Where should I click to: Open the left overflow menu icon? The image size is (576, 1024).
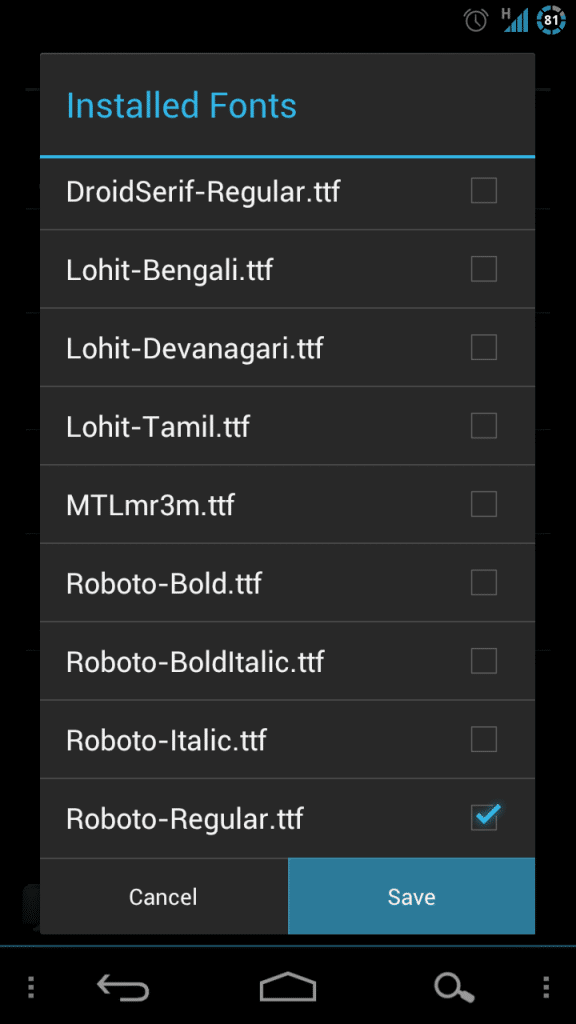pyautogui.click(x=31, y=985)
